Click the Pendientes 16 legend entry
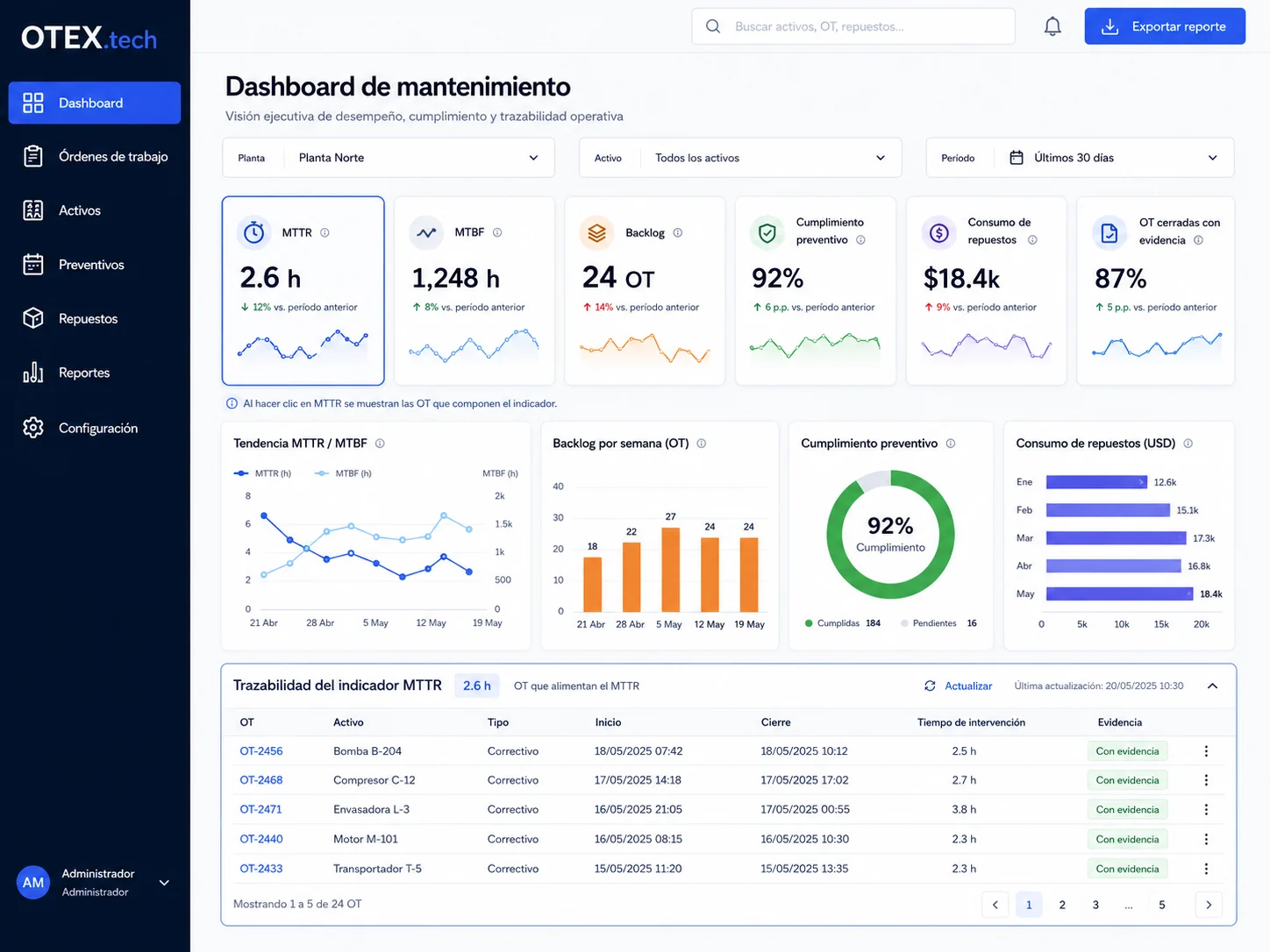This screenshot has height=952, width=1270. [938, 623]
